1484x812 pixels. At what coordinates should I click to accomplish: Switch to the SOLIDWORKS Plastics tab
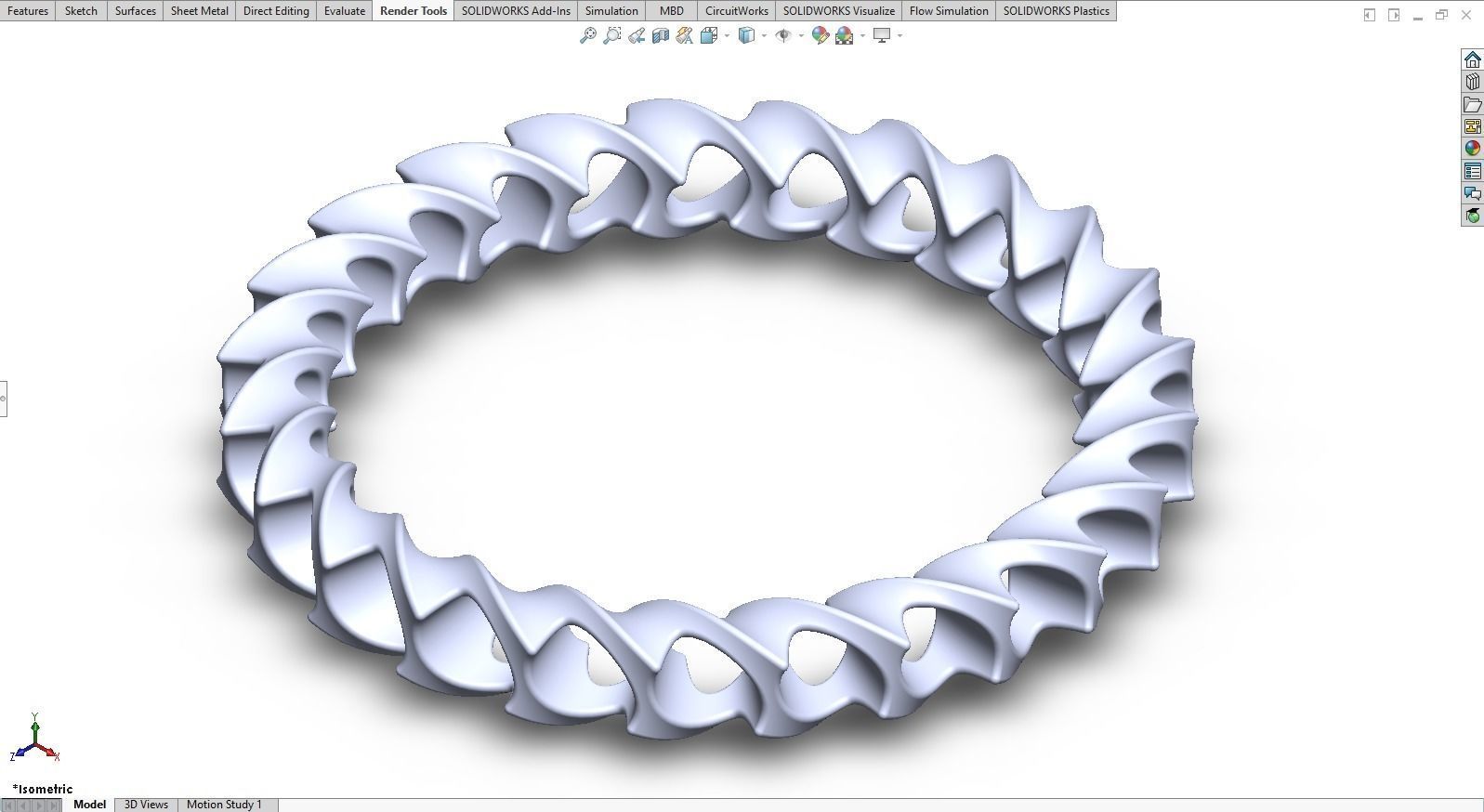(x=1056, y=11)
